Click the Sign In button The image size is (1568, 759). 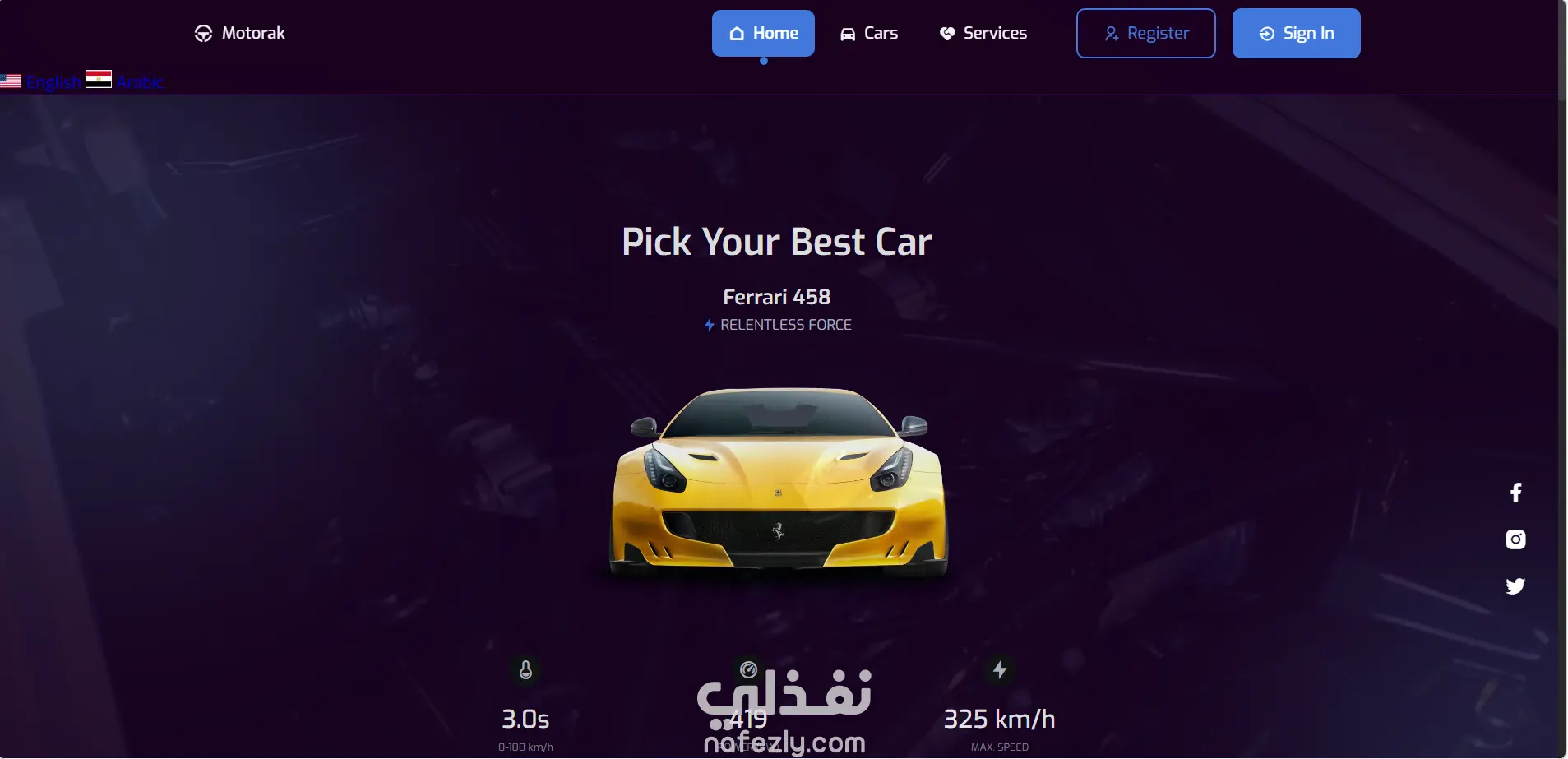pyautogui.click(x=1296, y=33)
